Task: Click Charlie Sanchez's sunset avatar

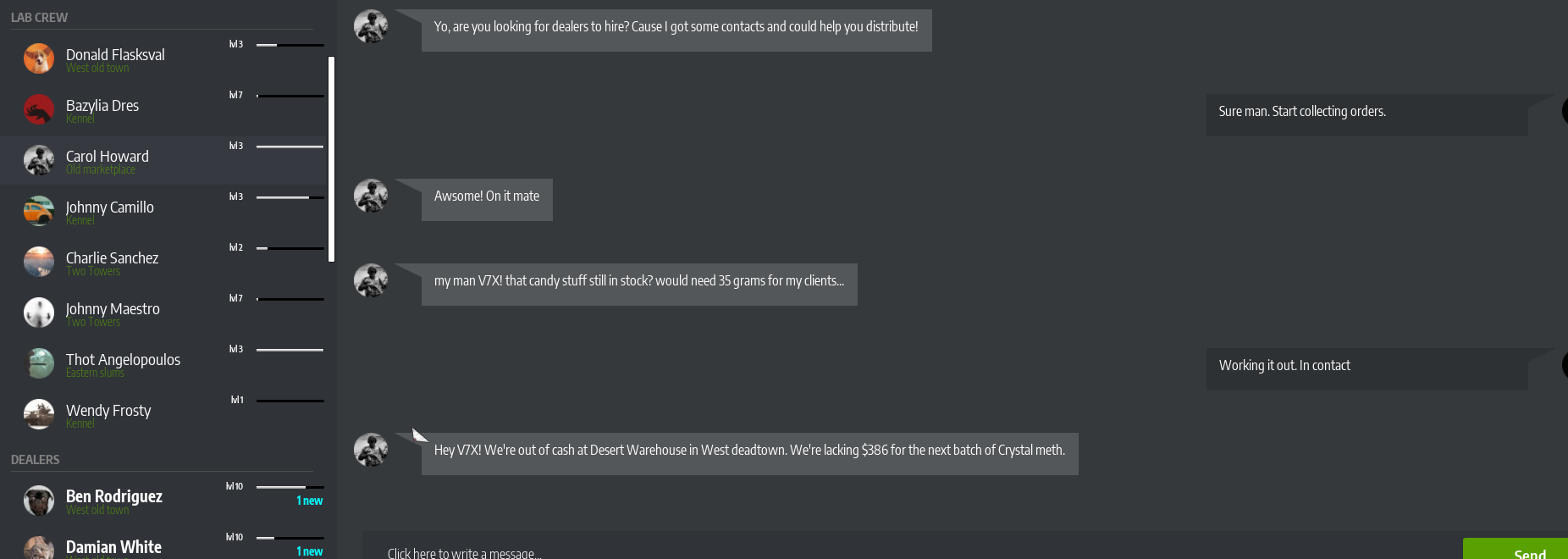Action: click(39, 262)
